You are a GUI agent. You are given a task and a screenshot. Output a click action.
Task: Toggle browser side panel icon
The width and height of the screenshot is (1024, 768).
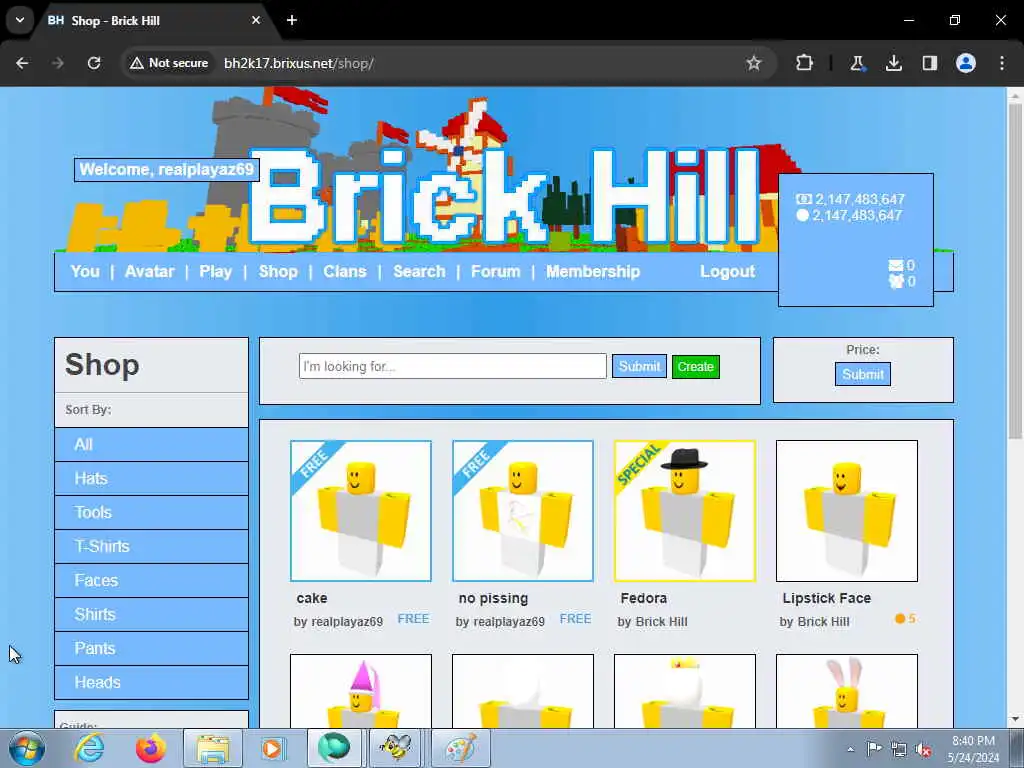point(929,63)
